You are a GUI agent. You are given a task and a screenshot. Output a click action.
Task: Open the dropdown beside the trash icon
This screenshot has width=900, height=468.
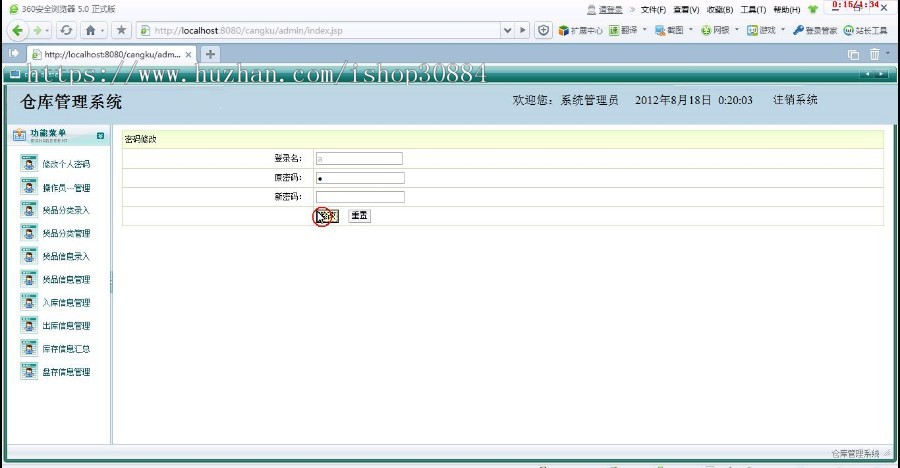tap(887, 53)
